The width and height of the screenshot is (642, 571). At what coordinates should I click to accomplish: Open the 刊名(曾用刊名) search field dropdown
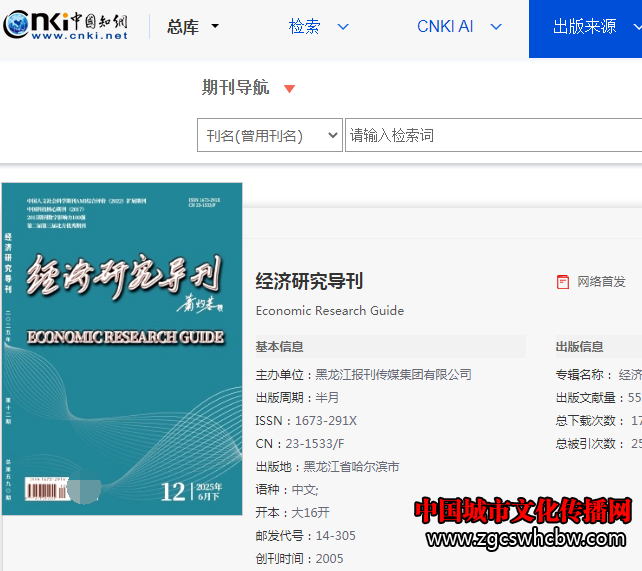point(269,136)
